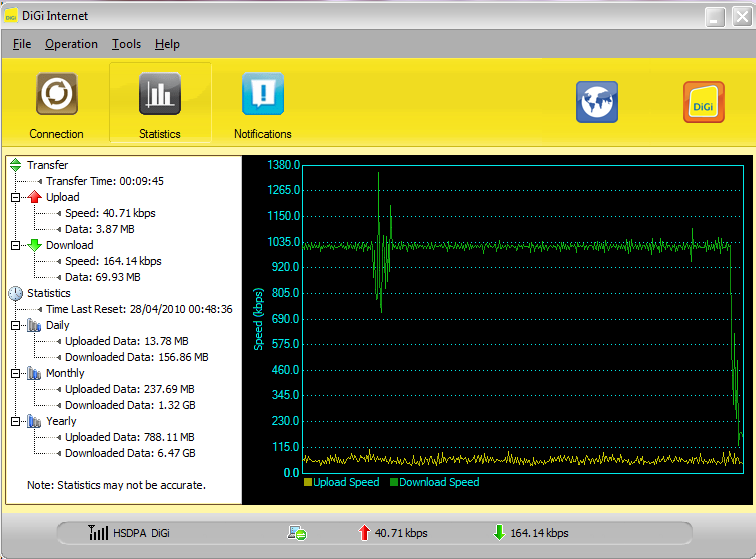Select the Statistics chart icon
The image size is (756, 559).
point(160,95)
